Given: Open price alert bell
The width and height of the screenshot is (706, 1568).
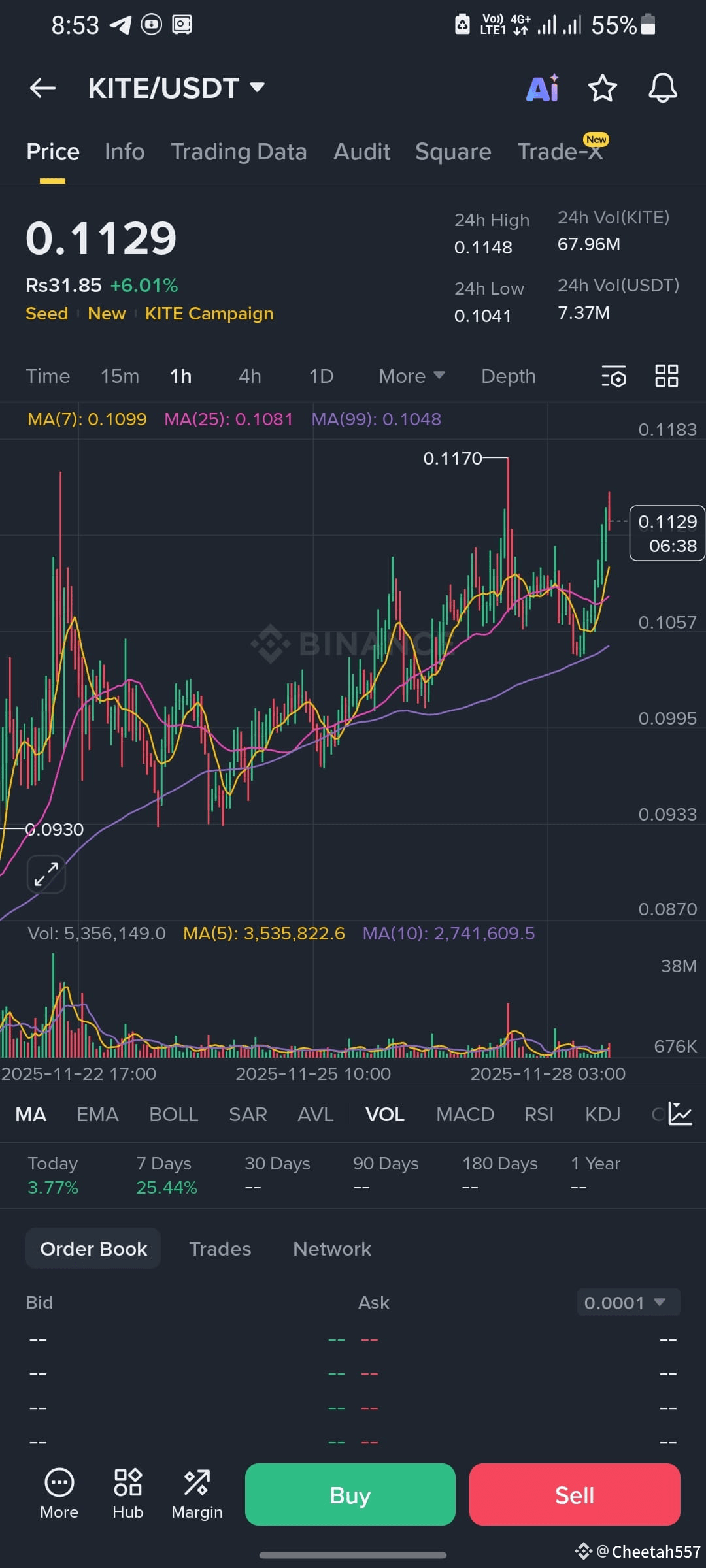Looking at the screenshot, I should pyautogui.click(x=662, y=88).
